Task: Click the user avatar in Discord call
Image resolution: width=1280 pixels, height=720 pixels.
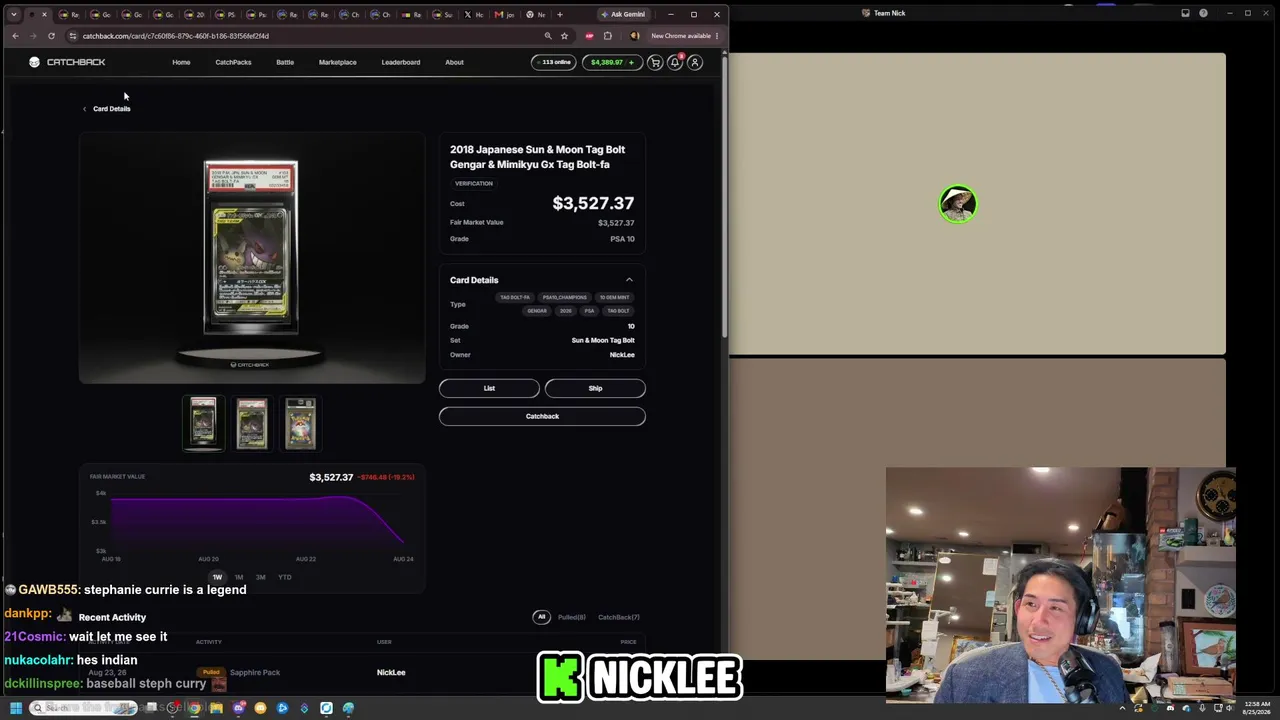Action: [x=958, y=204]
